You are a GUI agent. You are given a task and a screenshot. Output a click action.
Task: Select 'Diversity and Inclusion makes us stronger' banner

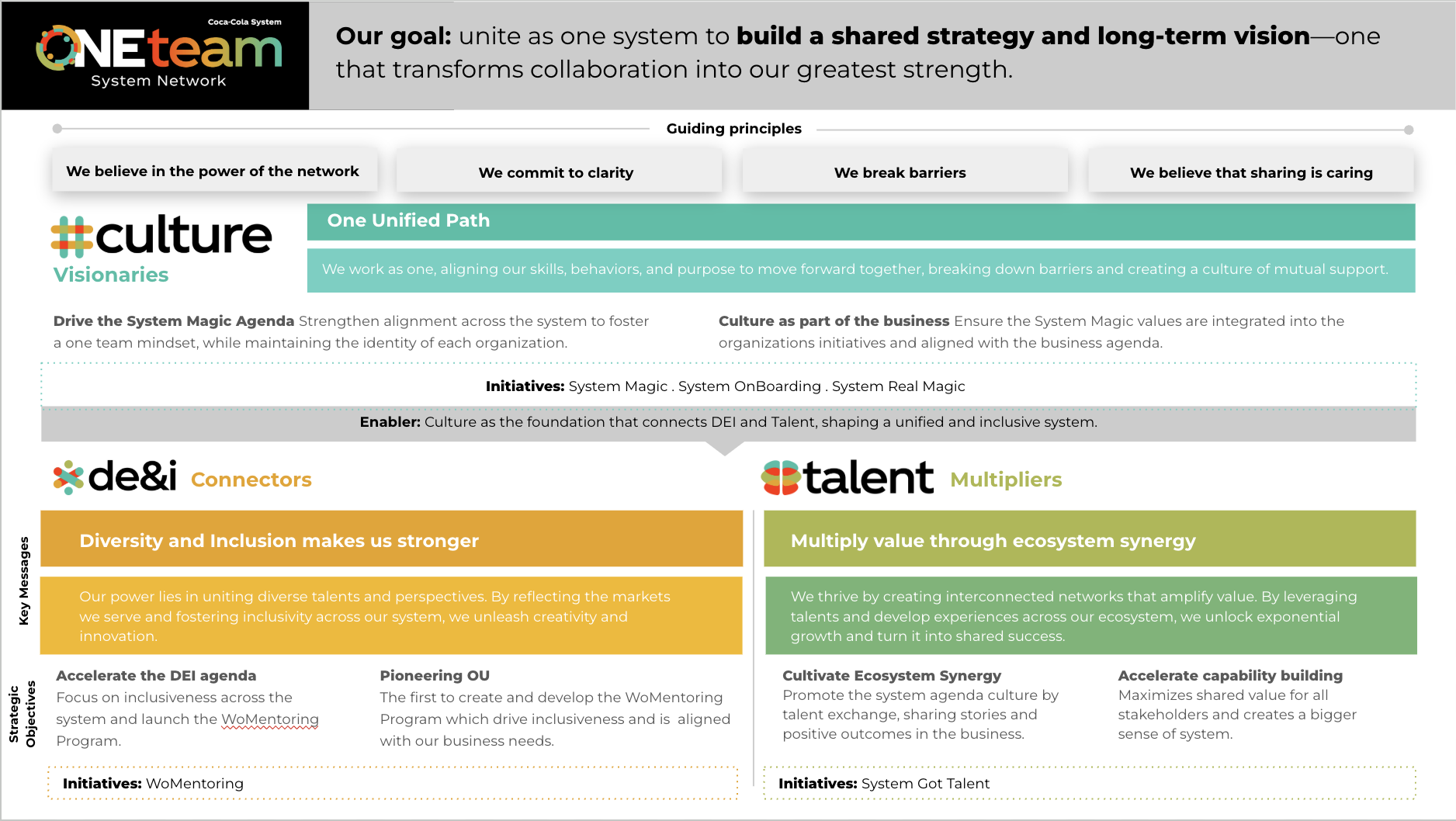(x=391, y=539)
